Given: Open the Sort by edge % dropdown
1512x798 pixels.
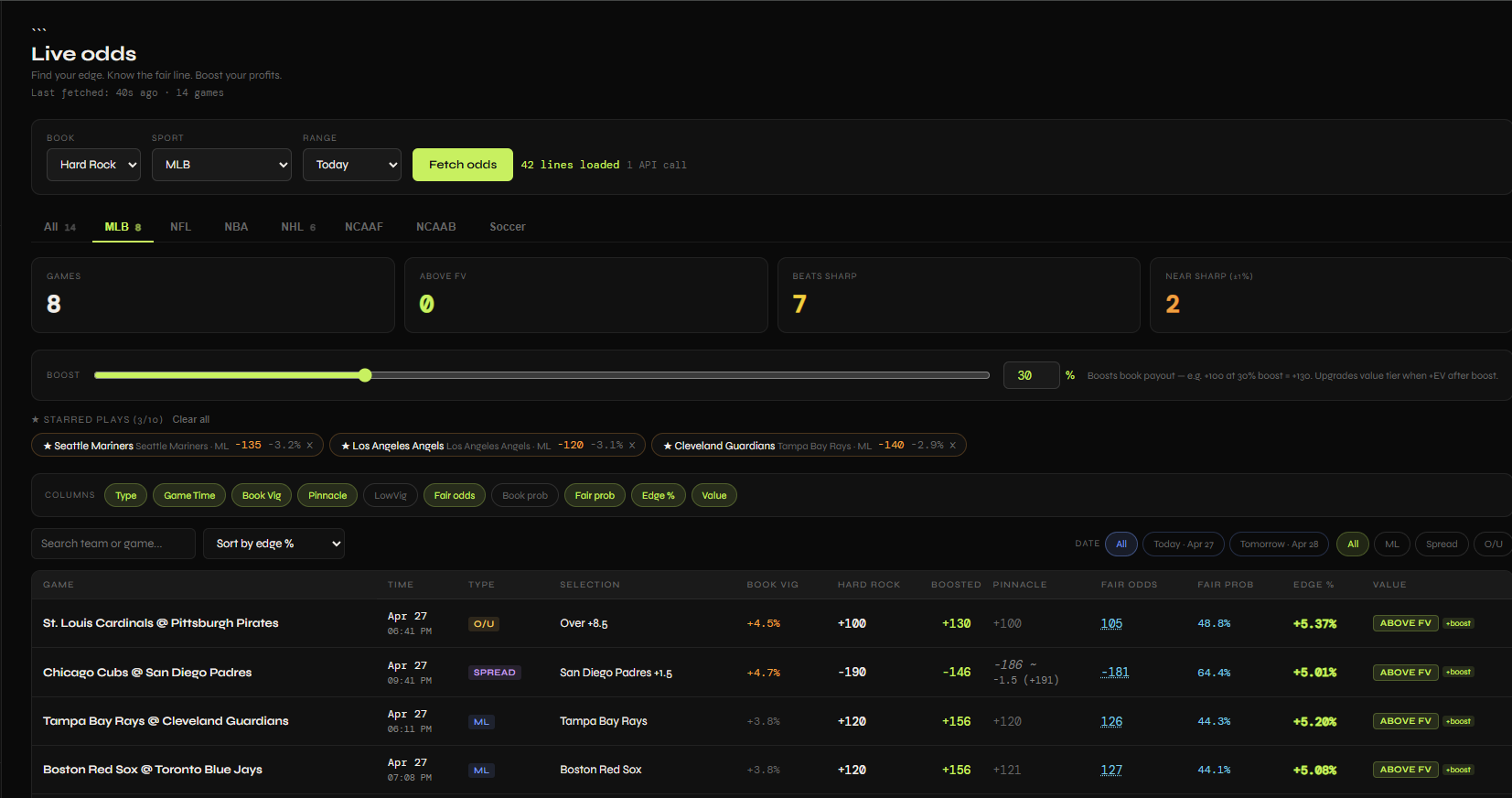Looking at the screenshot, I should (x=273, y=544).
